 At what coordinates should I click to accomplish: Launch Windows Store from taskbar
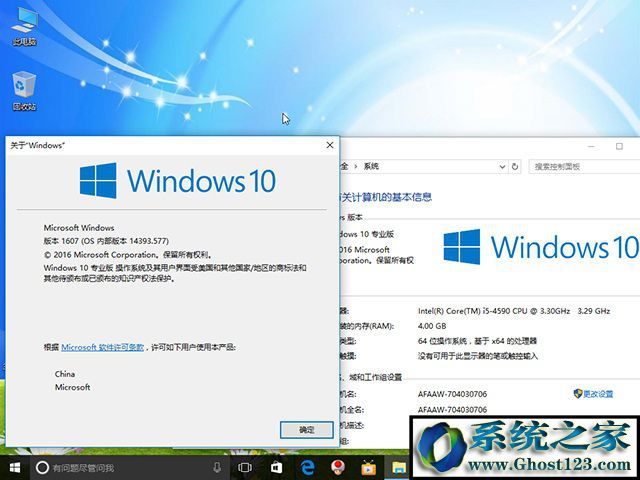click(276, 468)
